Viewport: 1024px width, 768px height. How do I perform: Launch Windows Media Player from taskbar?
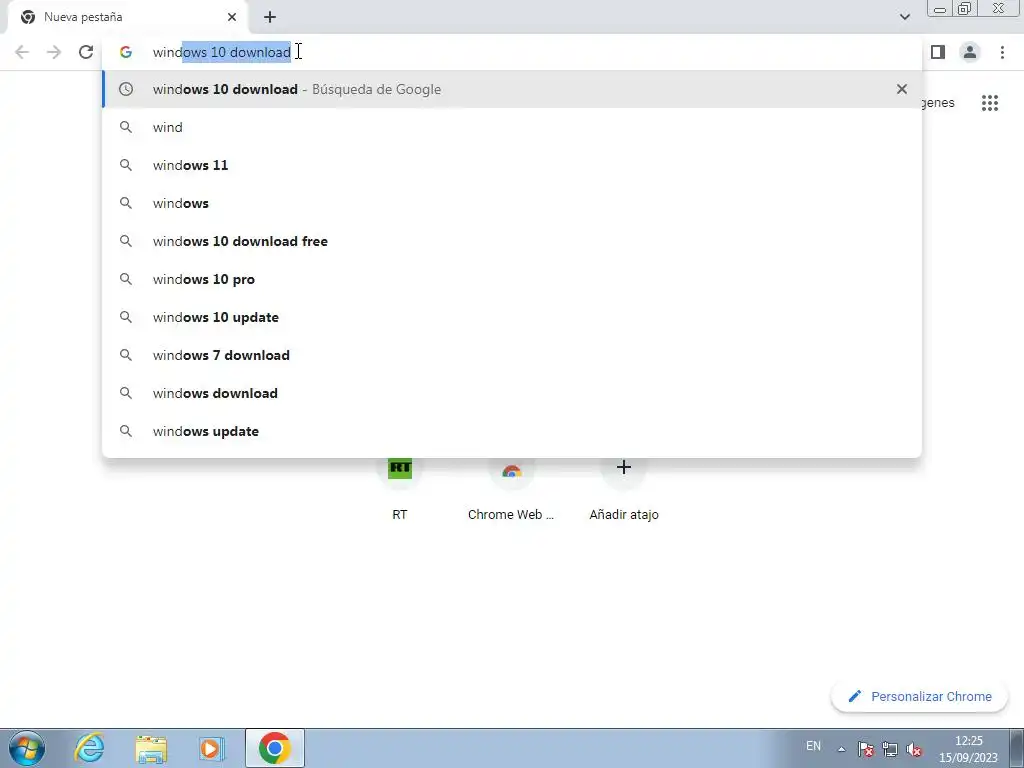tap(212, 748)
